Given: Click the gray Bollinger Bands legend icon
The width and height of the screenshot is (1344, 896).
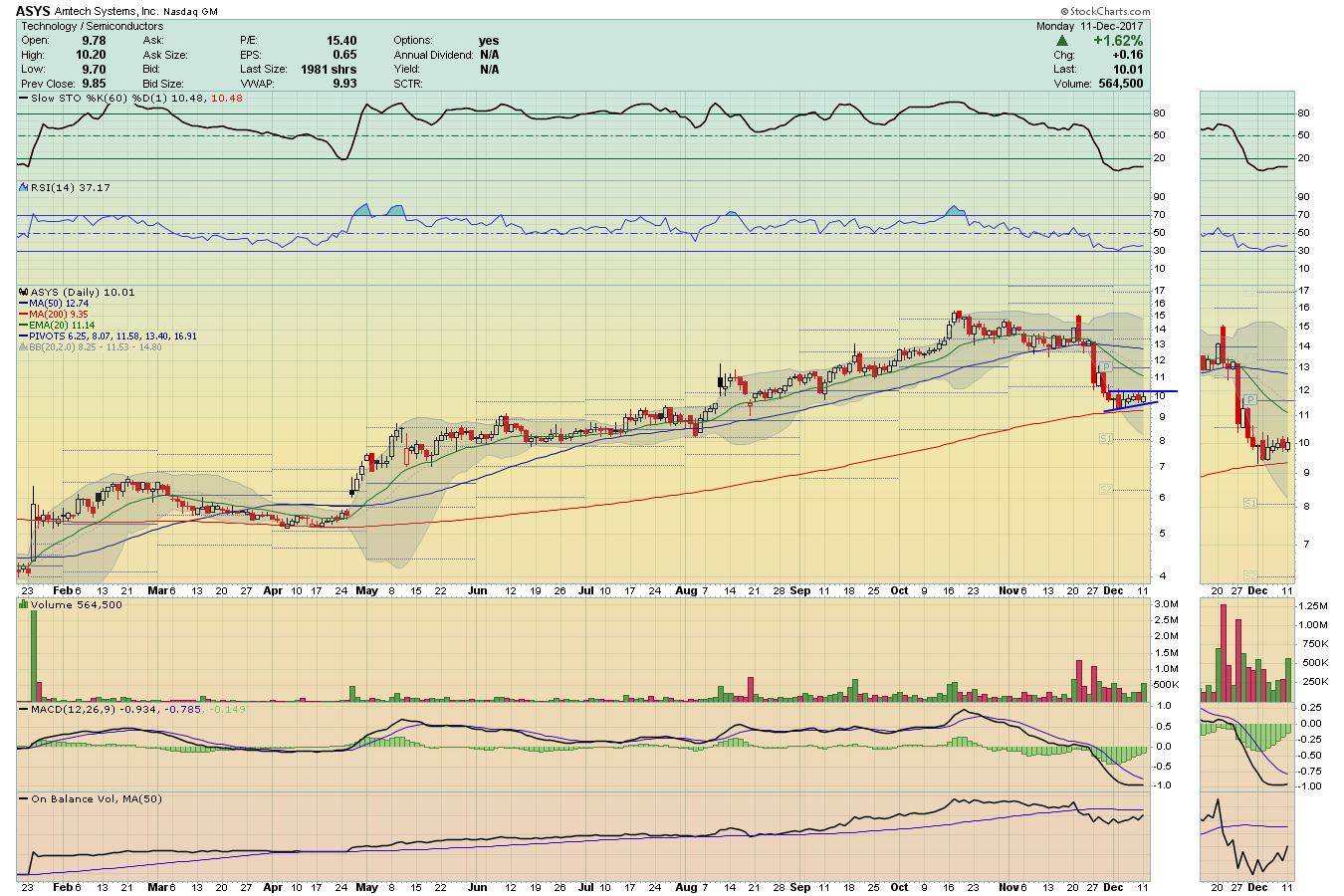Looking at the screenshot, I should point(24,347).
